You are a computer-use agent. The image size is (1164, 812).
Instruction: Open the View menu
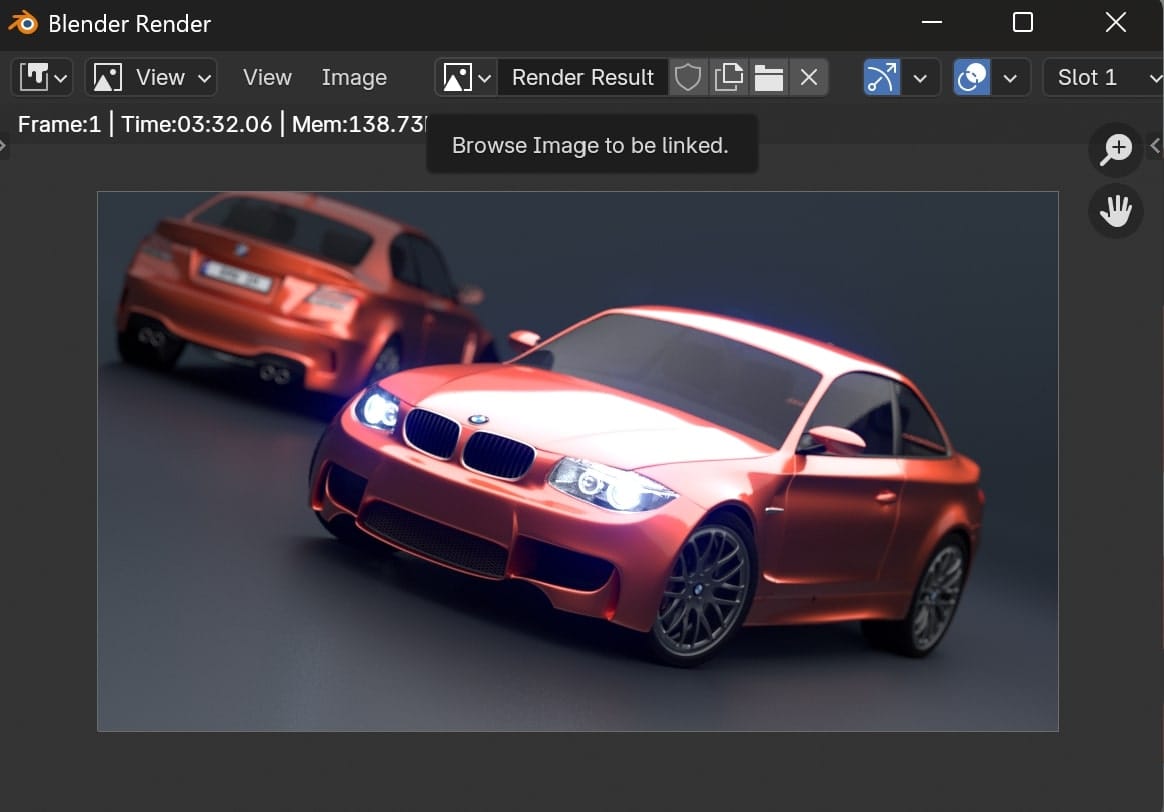267,77
